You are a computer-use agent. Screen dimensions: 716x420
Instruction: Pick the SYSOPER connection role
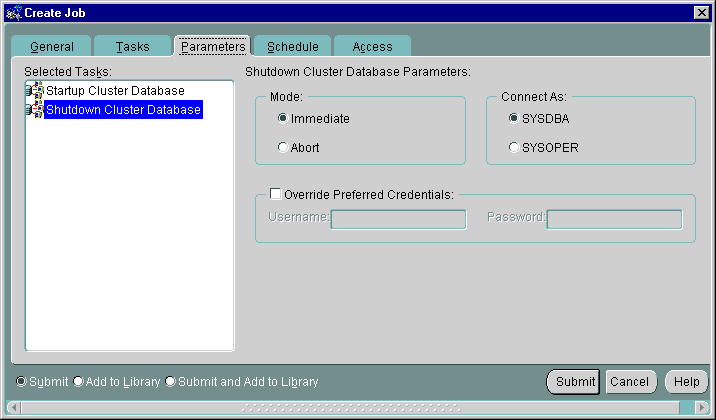pyautogui.click(x=514, y=147)
